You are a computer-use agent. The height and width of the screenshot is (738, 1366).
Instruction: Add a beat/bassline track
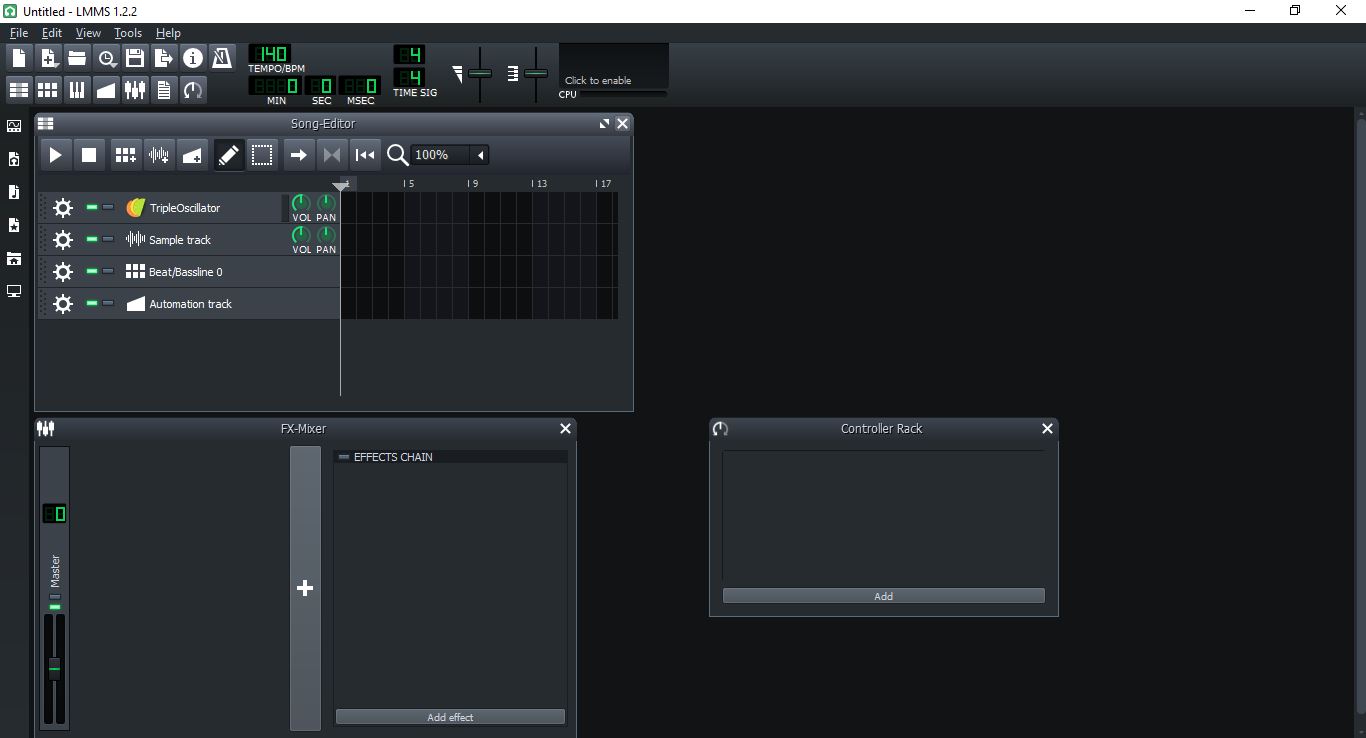[125, 155]
